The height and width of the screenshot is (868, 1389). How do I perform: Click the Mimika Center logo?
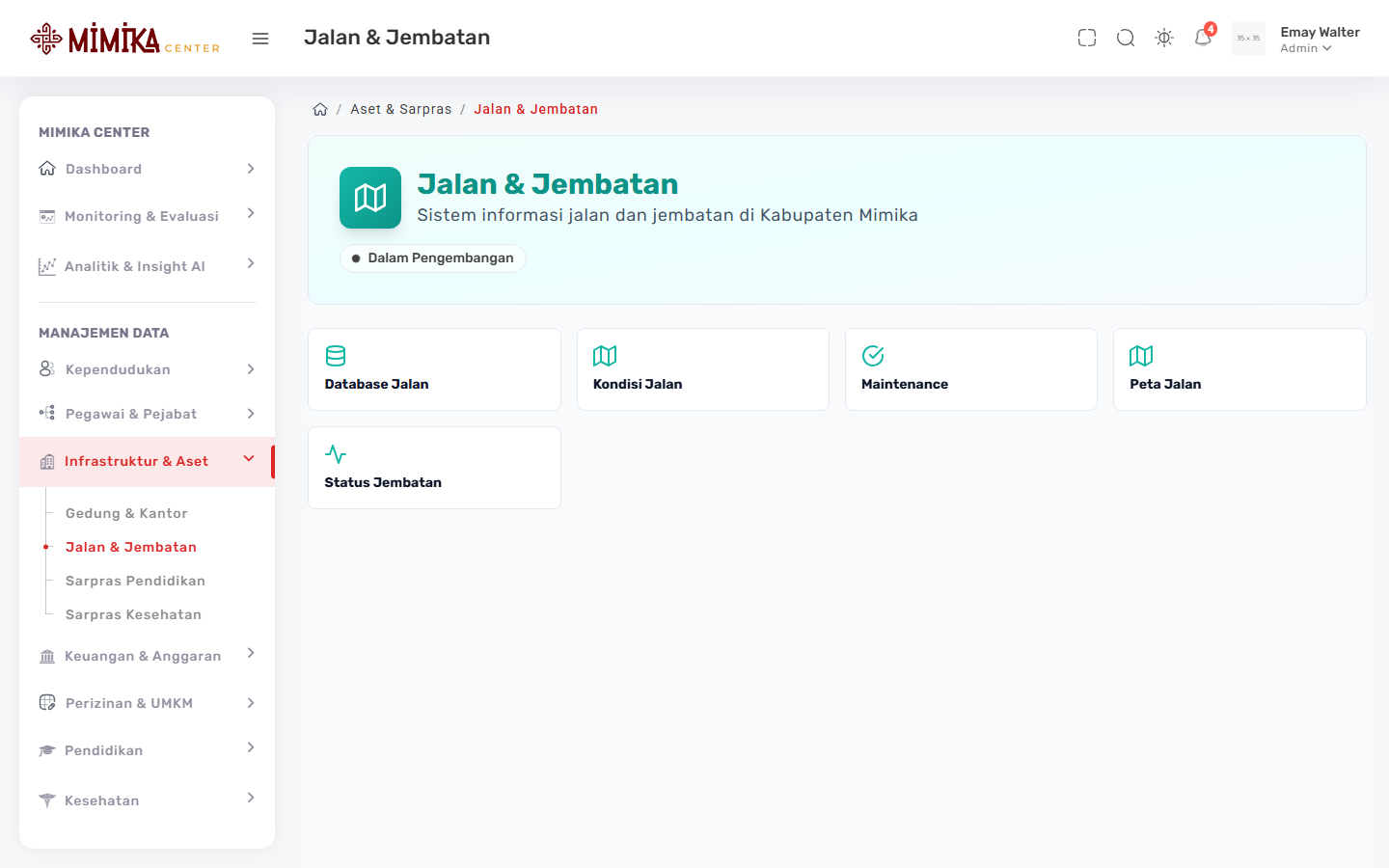click(x=125, y=39)
